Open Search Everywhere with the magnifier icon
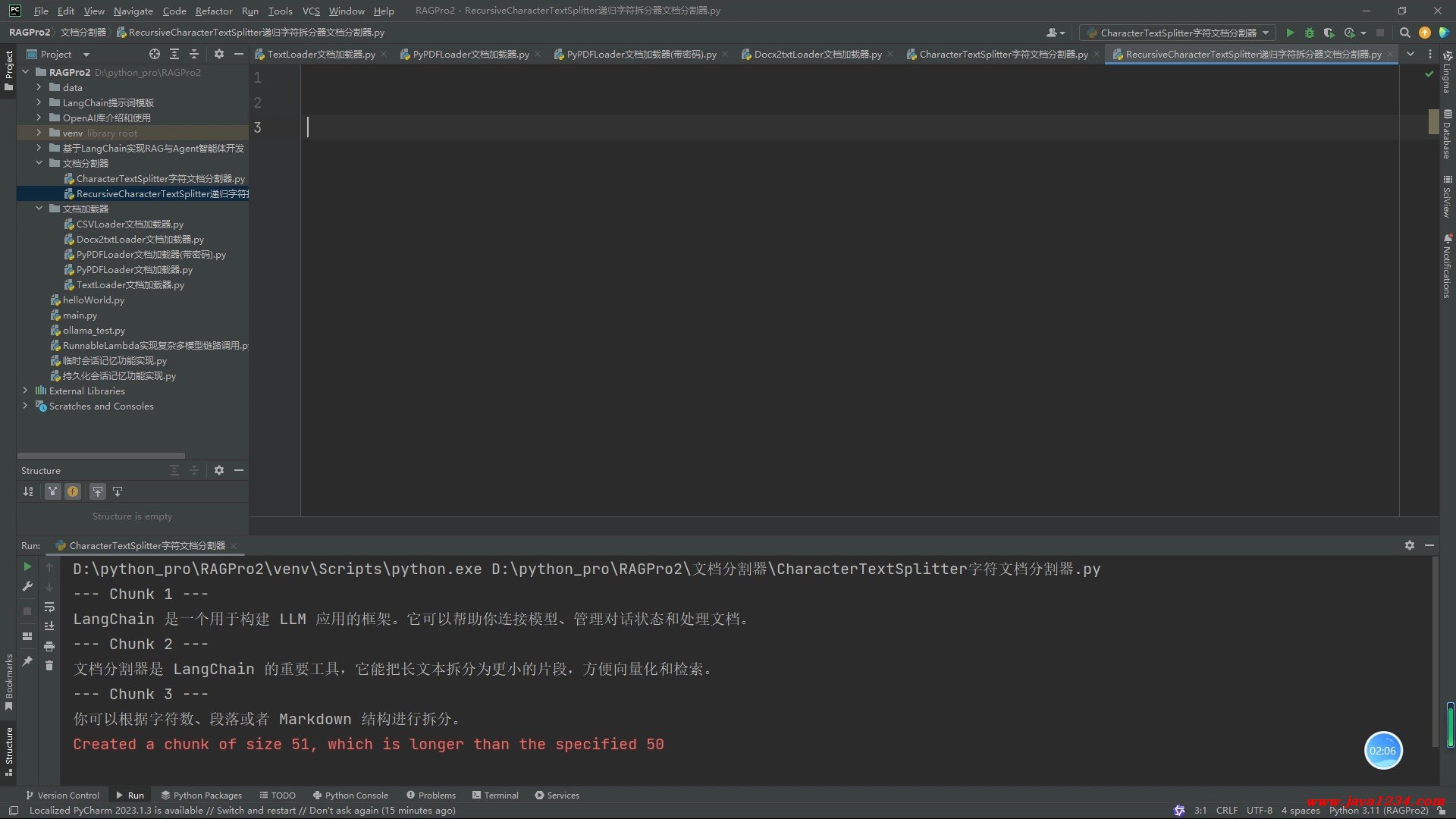 [x=1404, y=33]
